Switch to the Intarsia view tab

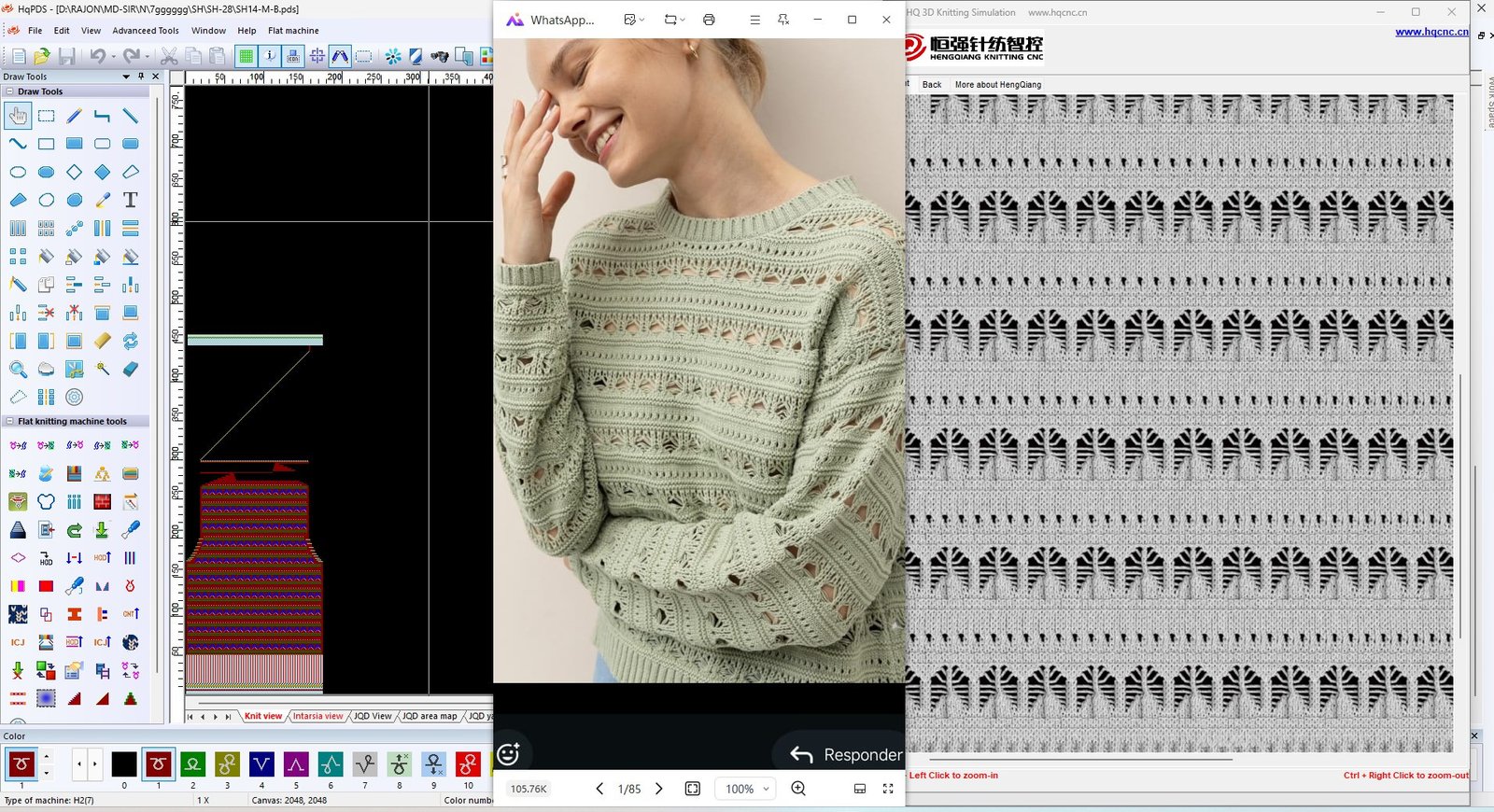coord(317,717)
